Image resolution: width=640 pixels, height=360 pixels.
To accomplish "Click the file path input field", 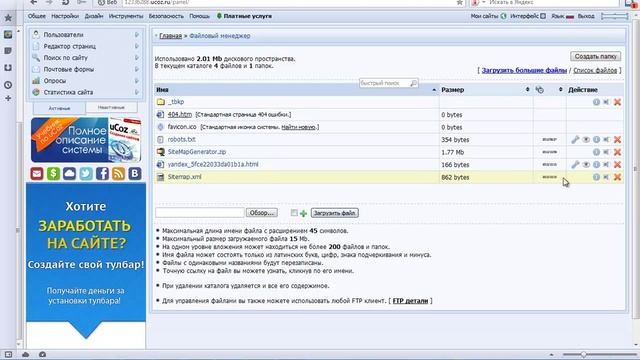I will pos(200,213).
